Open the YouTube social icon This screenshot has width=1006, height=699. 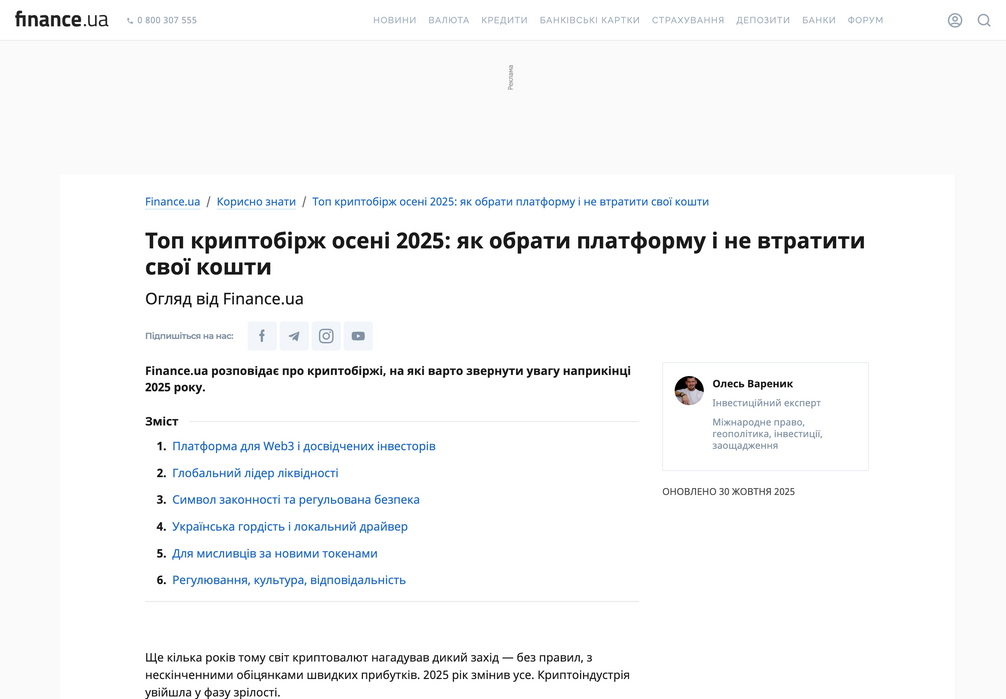358,336
